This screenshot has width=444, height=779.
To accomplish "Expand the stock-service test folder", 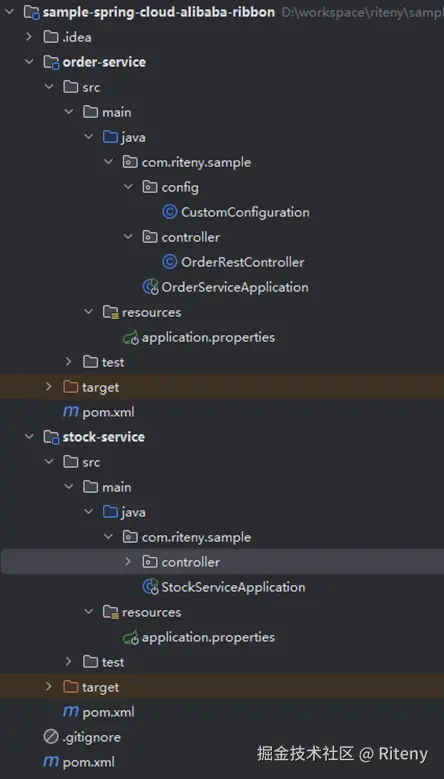I will click(68, 661).
